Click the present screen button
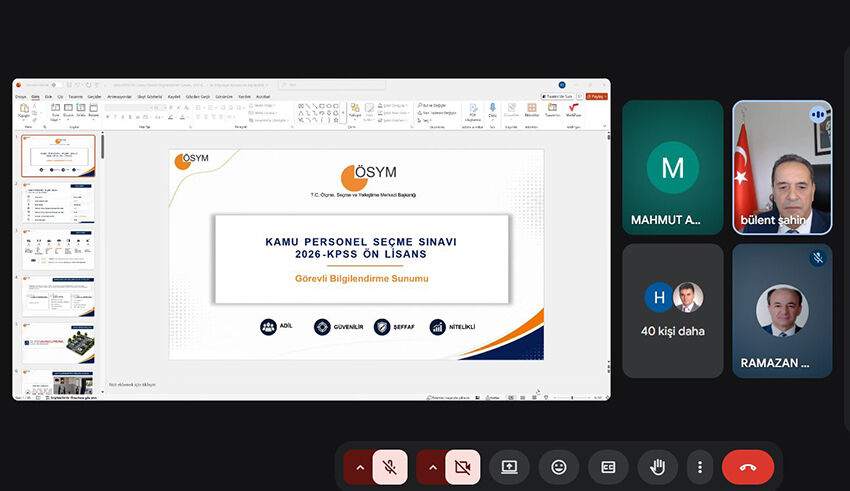 pyautogui.click(x=509, y=467)
